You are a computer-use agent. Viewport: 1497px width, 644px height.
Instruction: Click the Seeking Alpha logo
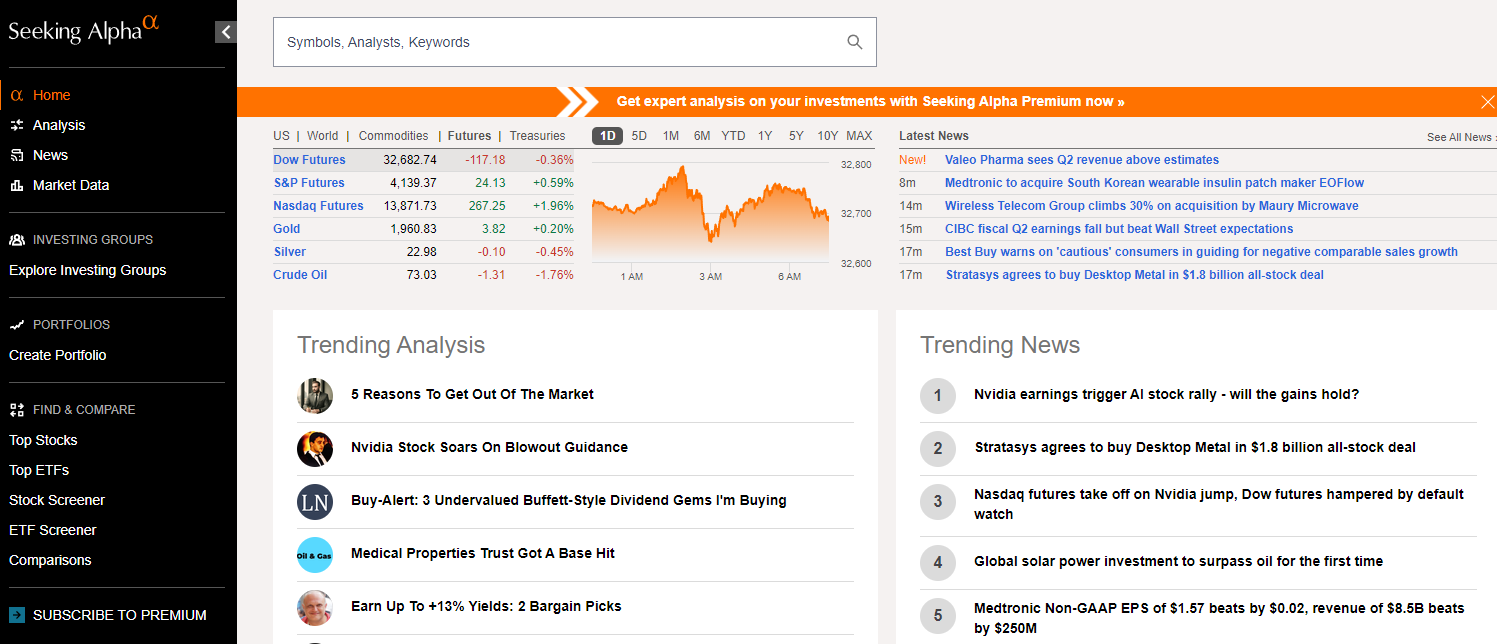84,30
